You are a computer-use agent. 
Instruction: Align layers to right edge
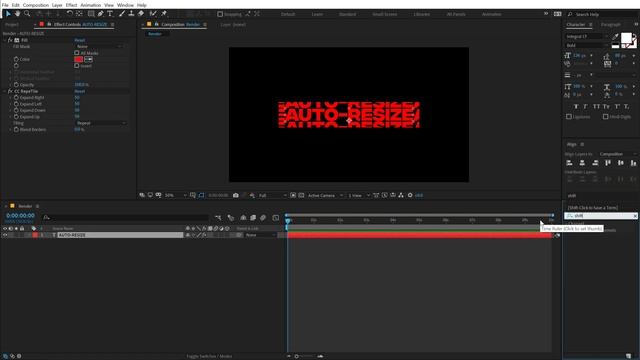tap(595, 163)
